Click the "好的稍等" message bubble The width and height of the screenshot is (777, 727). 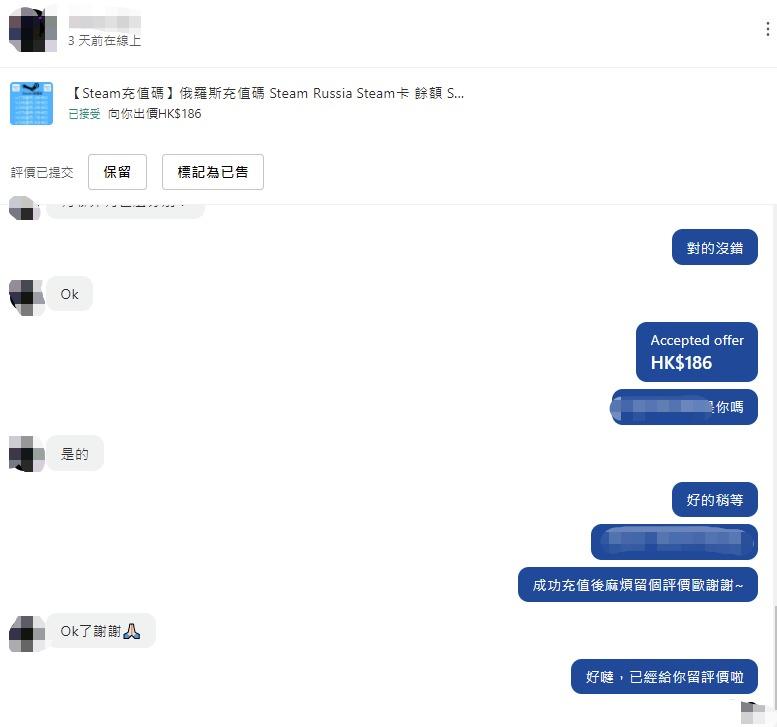(714, 500)
